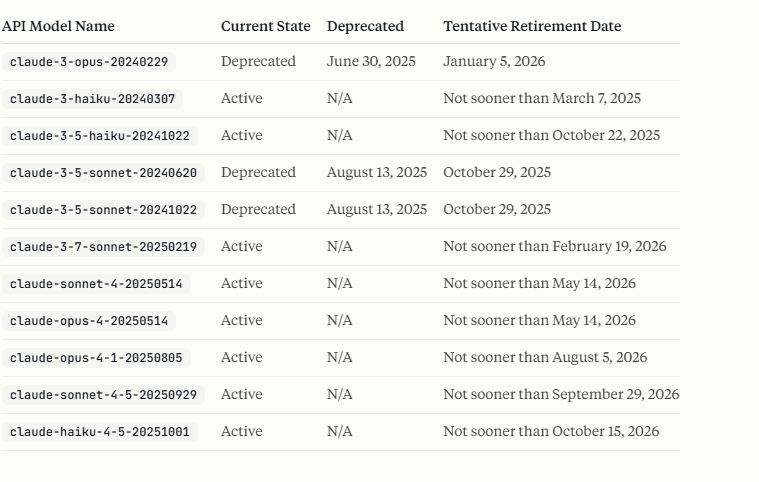Viewport: 759px width, 482px height.
Task: Click the January 5, 2026 retirement date
Action: [x=494, y=62]
